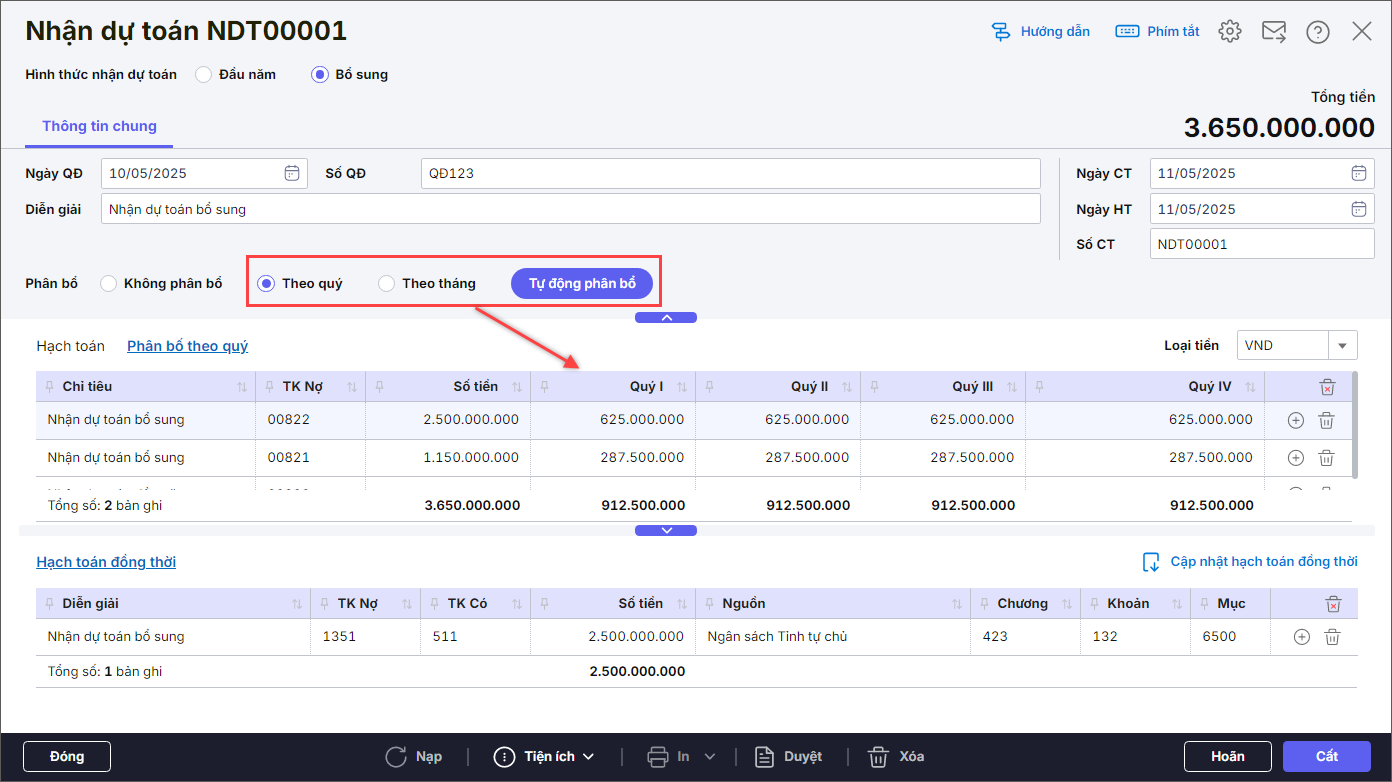Open settings gear icon in header
The width and height of the screenshot is (1392, 782).
click(x=1229, y=32)
